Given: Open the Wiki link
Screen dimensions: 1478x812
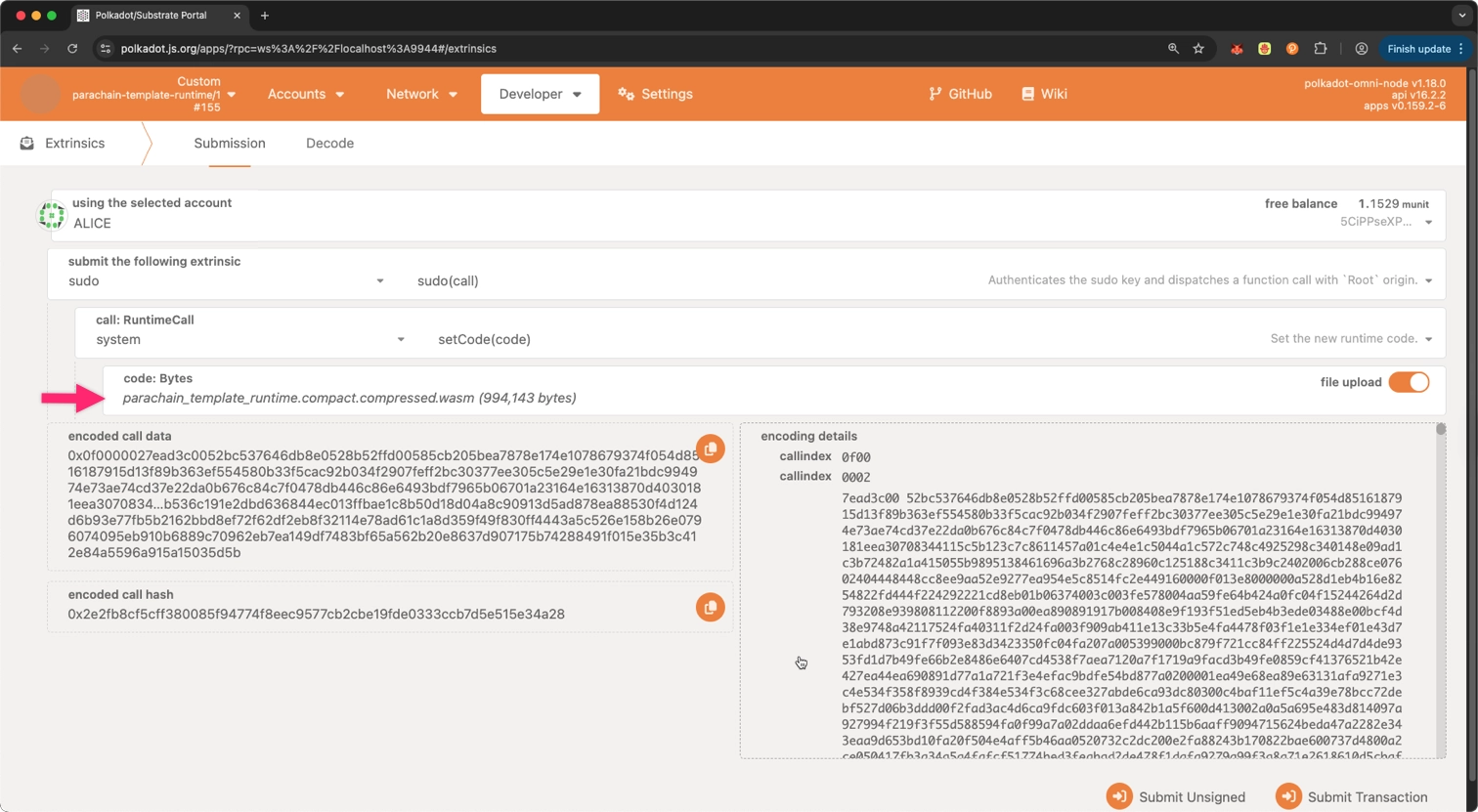Looking at the screenshot, I should pos(1044,94).
